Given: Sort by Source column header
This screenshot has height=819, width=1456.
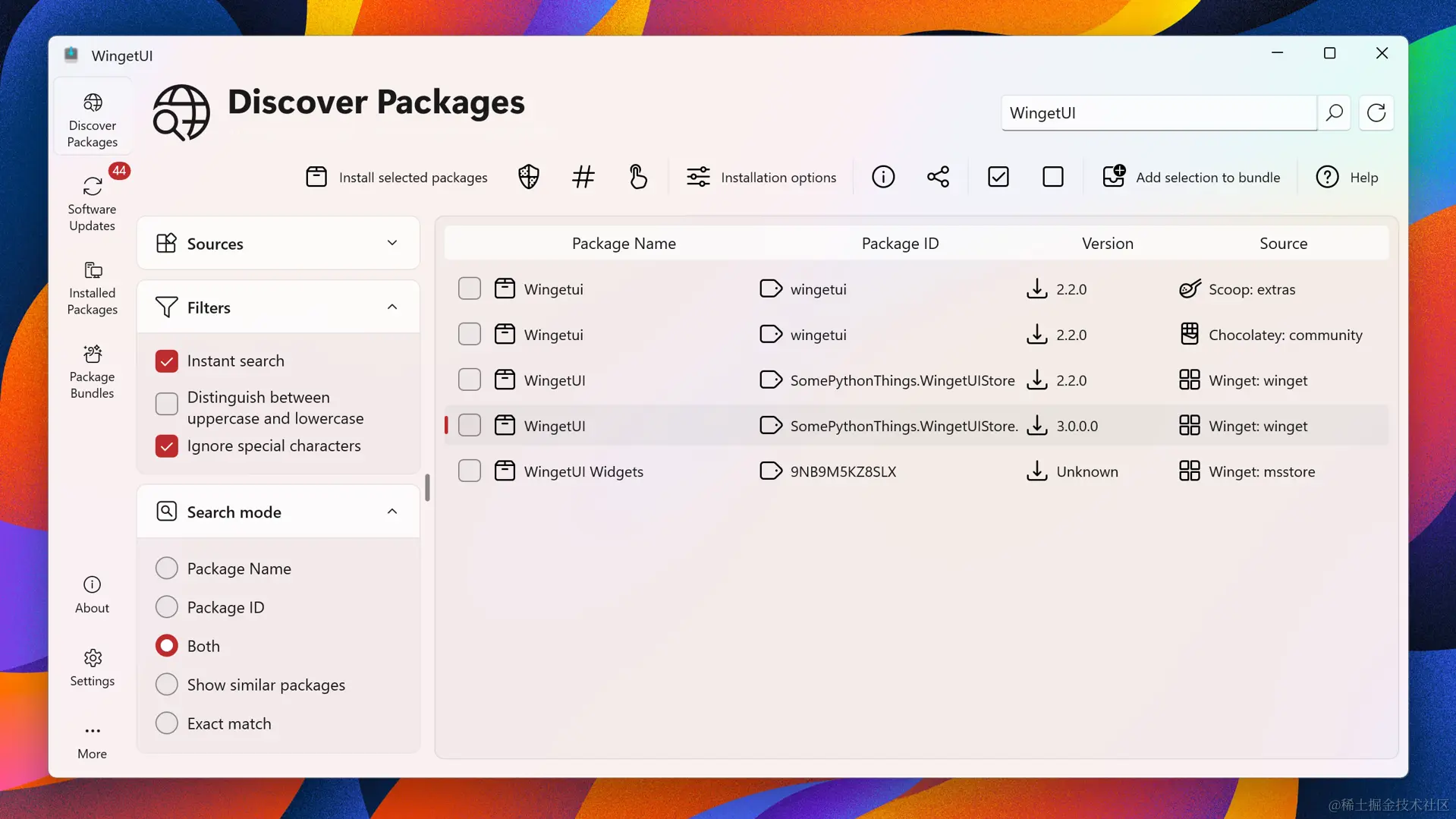Looking at the screenshot, I should pyautogui.click(x=1283, y=243).
